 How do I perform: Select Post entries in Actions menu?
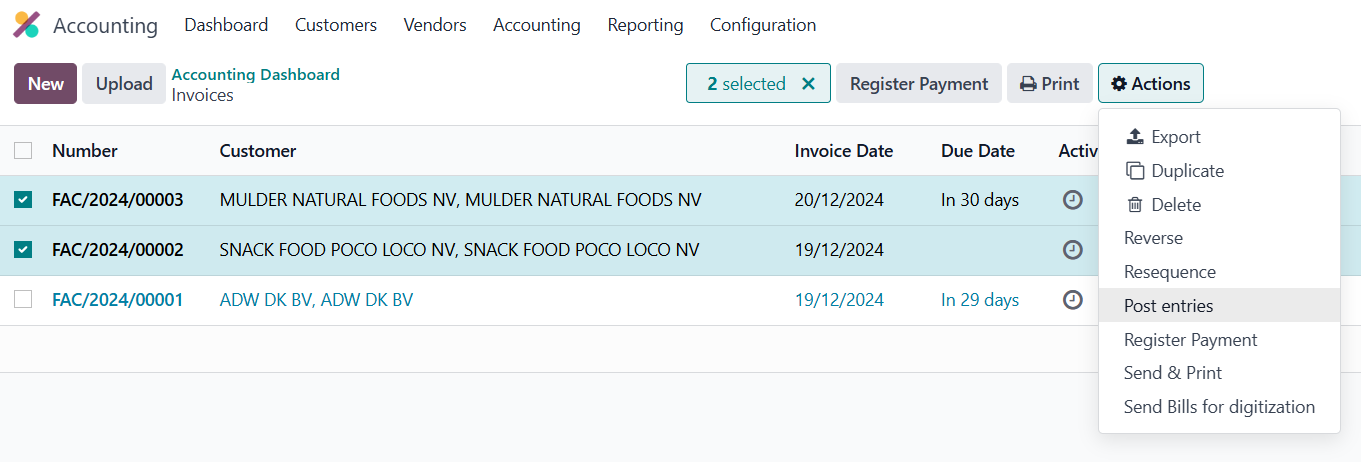click(x=1168, y=306)
